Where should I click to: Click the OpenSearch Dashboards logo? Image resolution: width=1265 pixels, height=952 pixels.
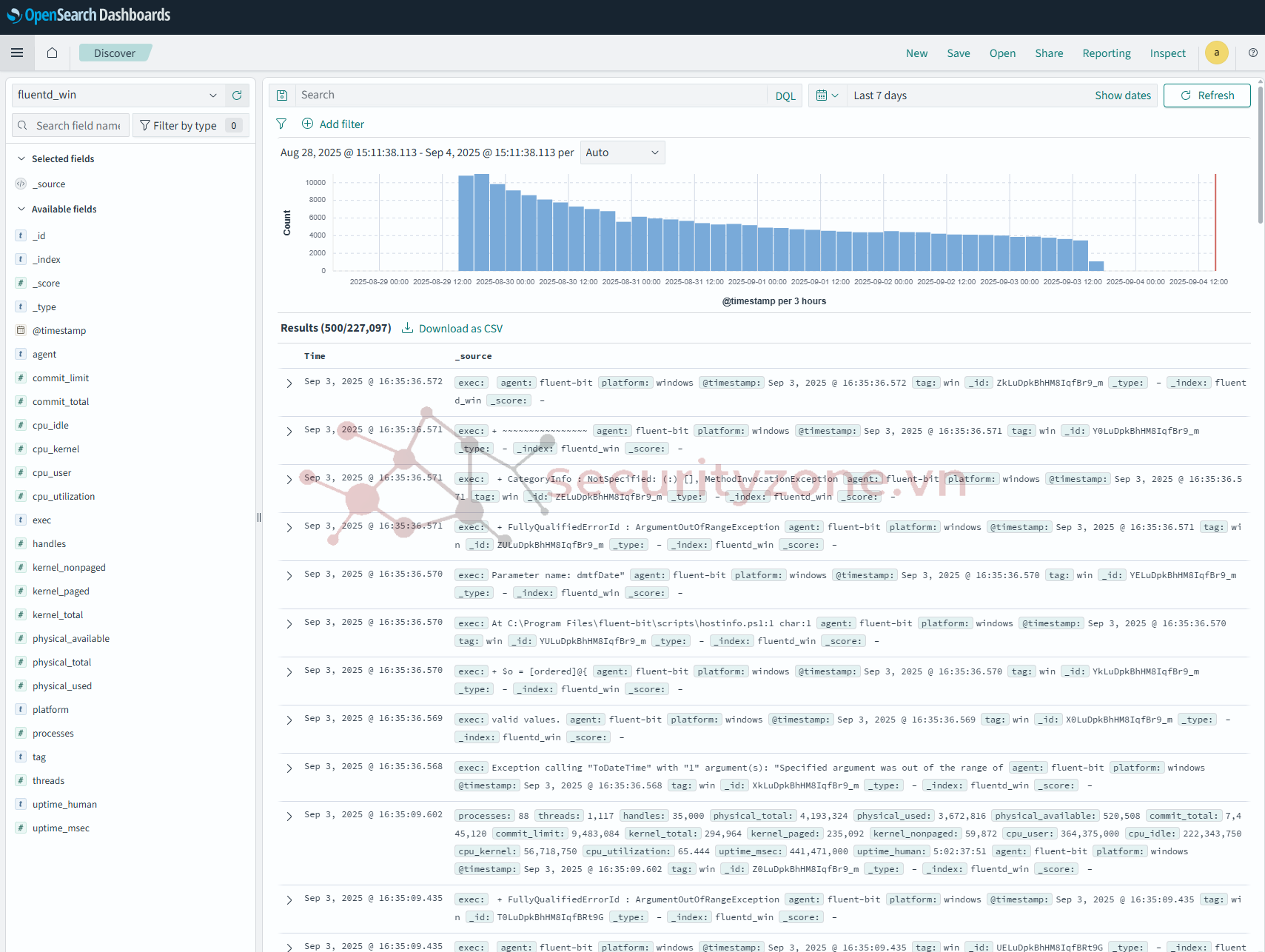point(88,16)
